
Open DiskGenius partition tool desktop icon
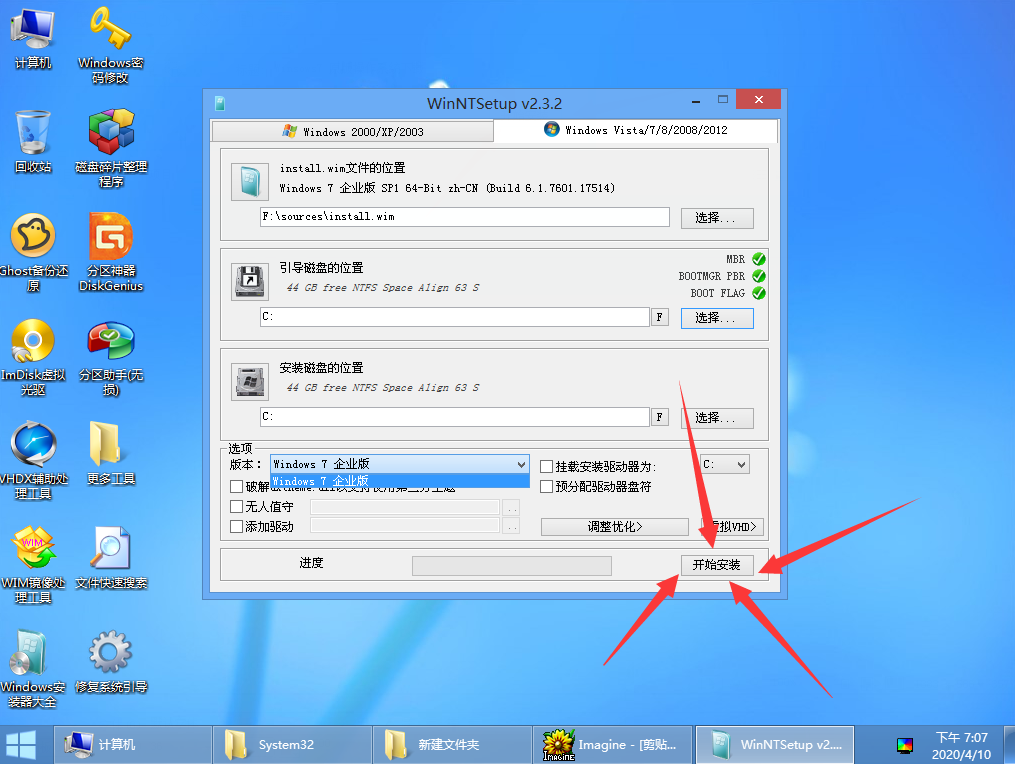(x=111, y=238)
